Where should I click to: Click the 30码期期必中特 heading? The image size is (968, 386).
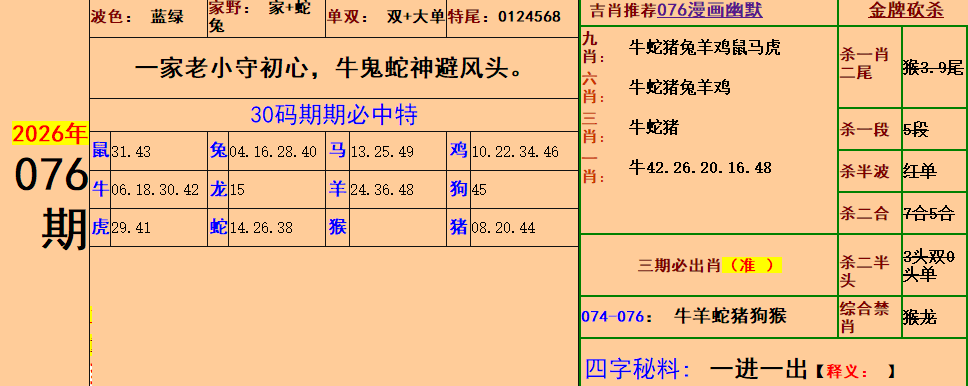point(334,115)
